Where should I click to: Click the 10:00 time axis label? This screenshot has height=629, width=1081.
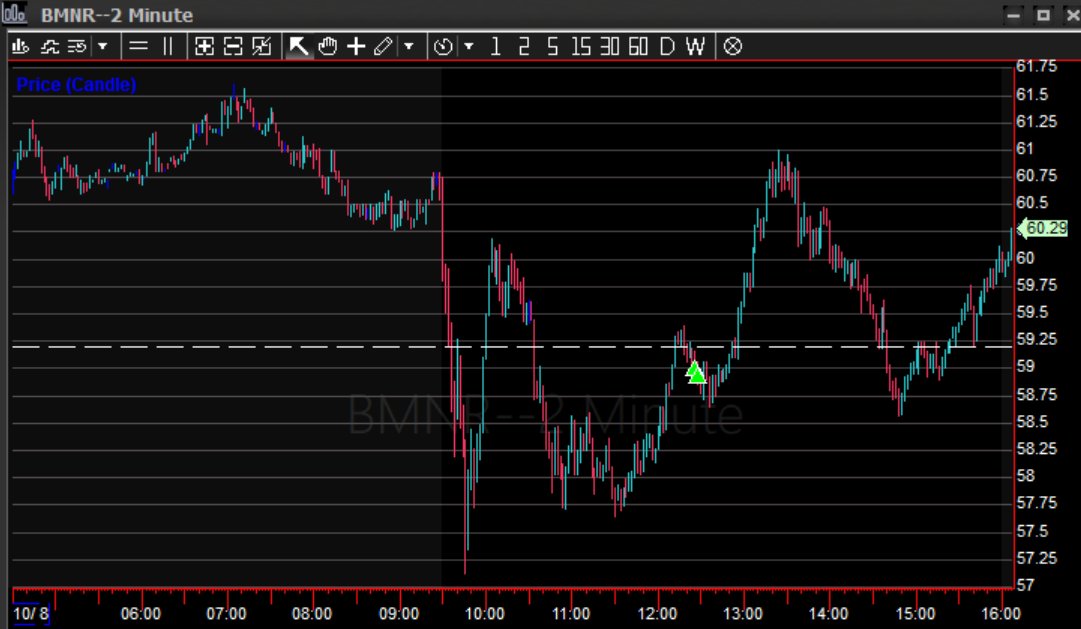(x=485, y=613)
